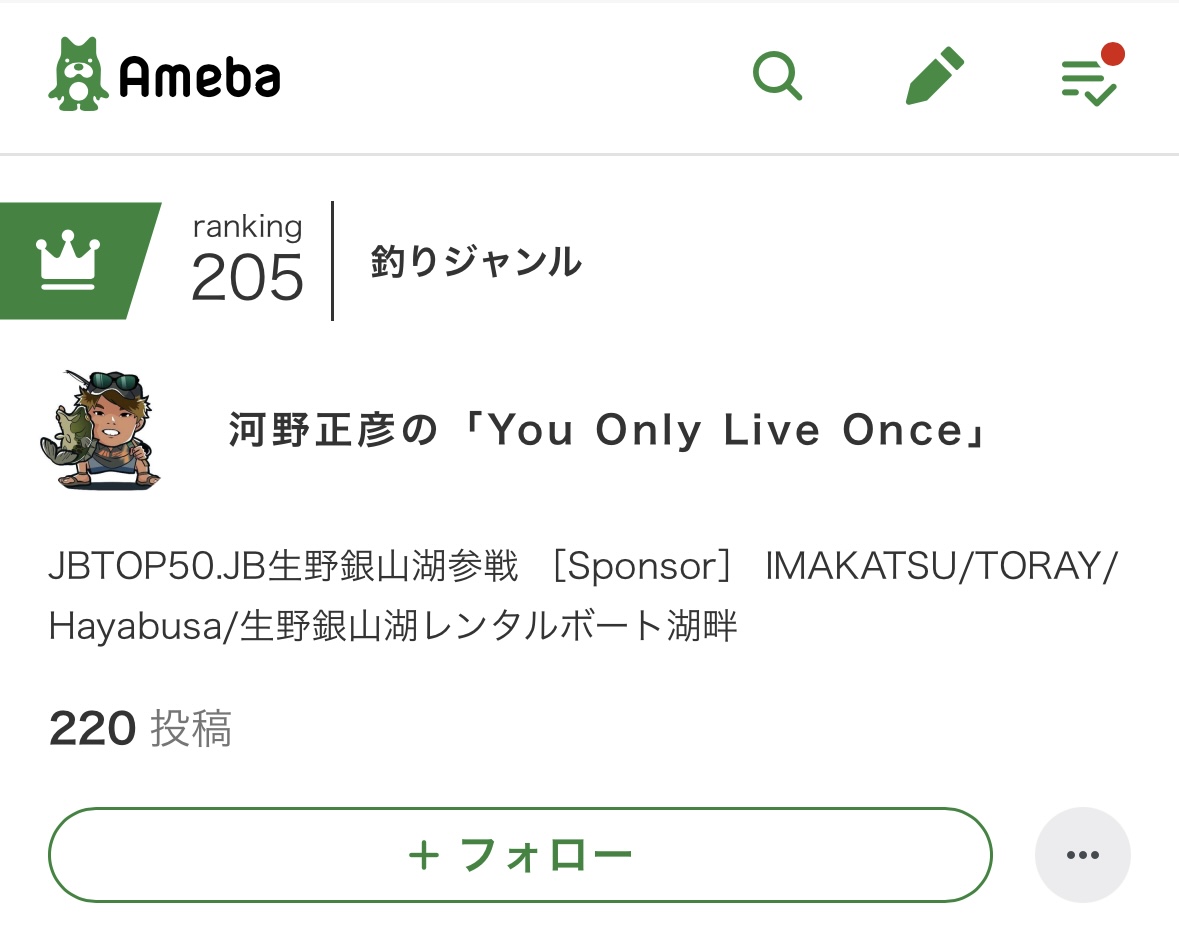Tap the pencil write-post icon
The height and width of the screenshot is (936, 1179).
click(x=934, y=76)
